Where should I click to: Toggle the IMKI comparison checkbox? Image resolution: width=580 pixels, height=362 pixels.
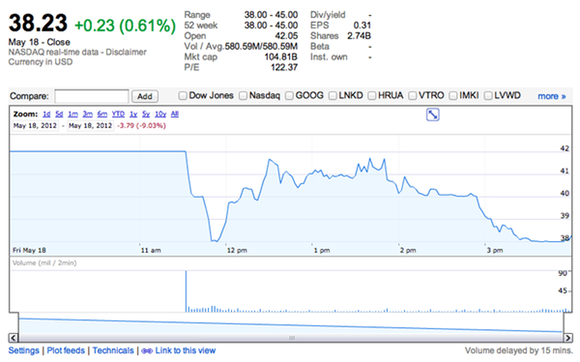(453, 96)
